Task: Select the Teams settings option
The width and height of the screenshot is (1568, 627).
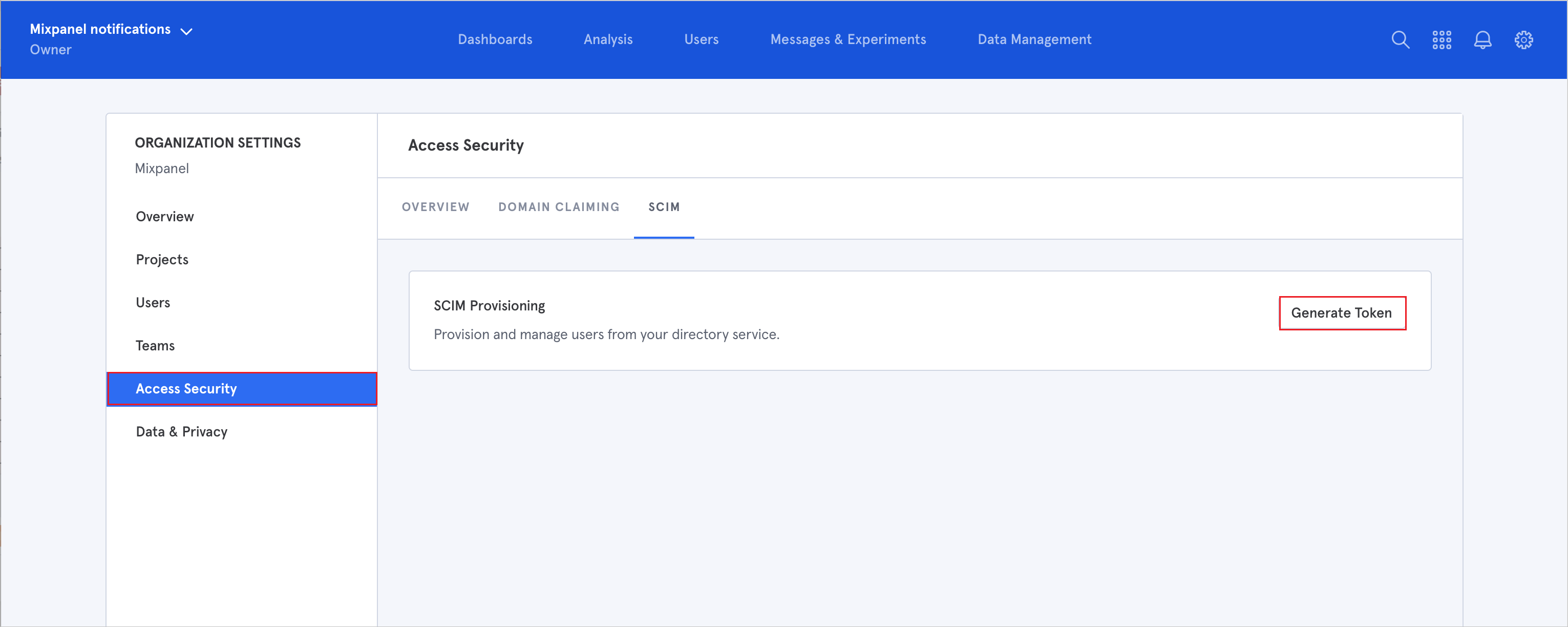Action: point(155,345)
